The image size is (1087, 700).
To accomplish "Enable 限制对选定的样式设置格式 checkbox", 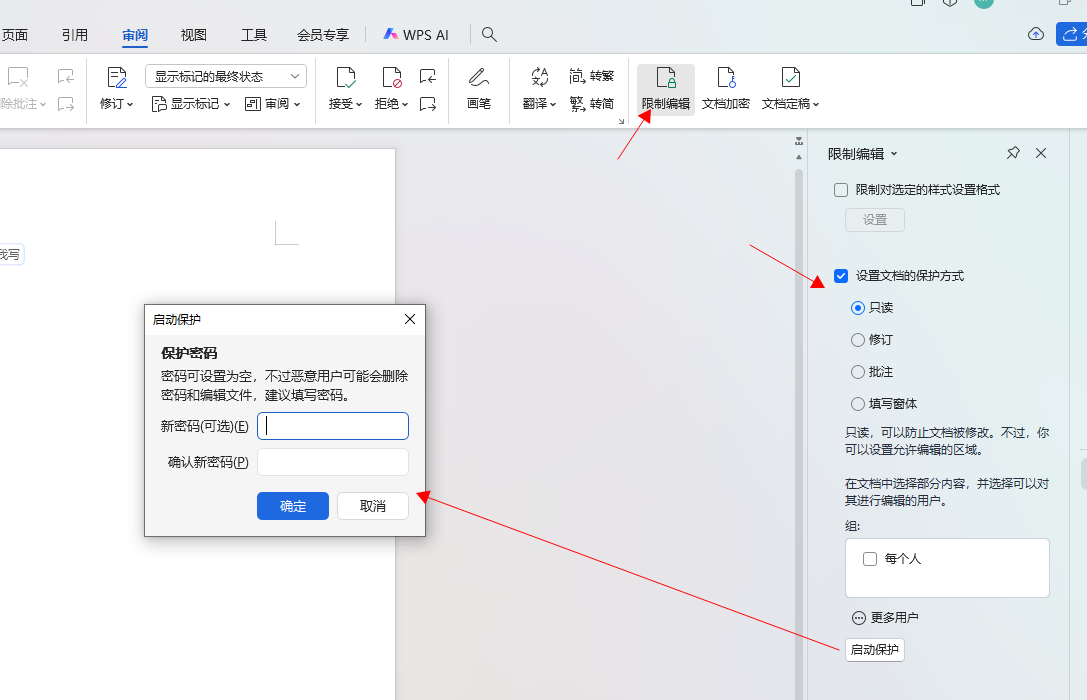I will [x=841, y=190].
